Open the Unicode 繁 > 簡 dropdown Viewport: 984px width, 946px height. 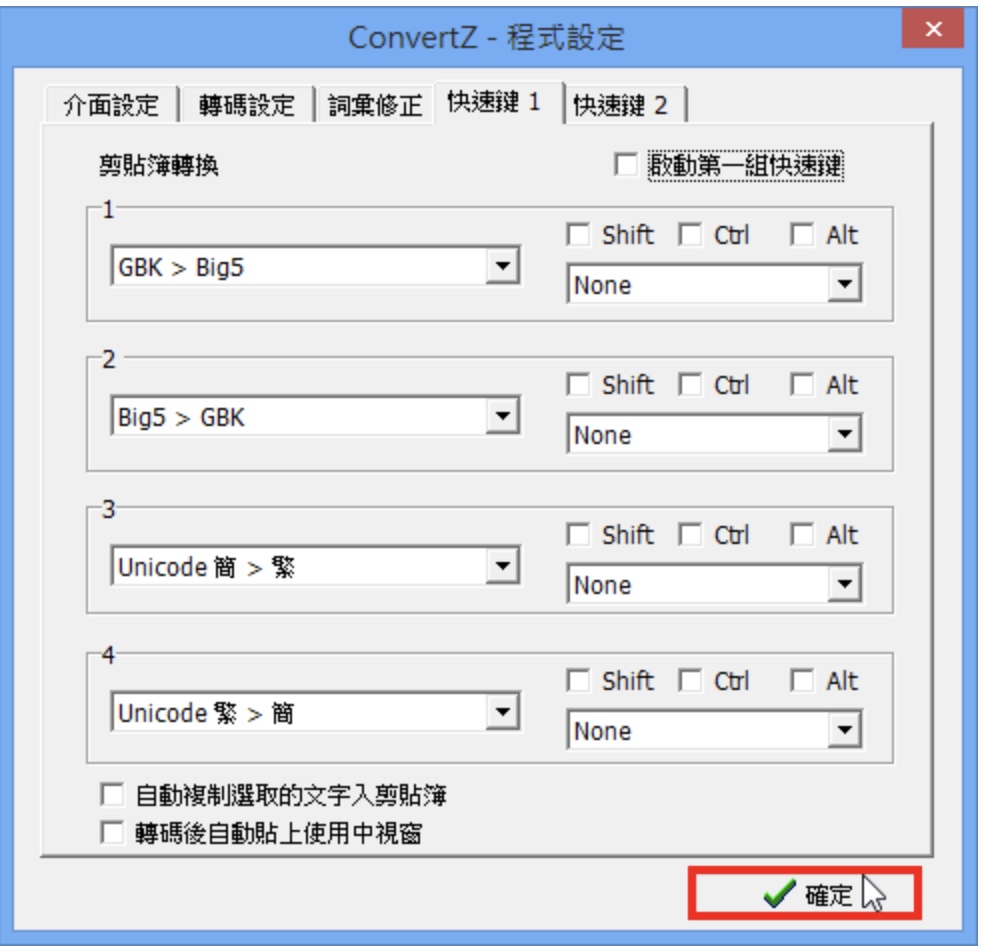[x=315, y=712]
